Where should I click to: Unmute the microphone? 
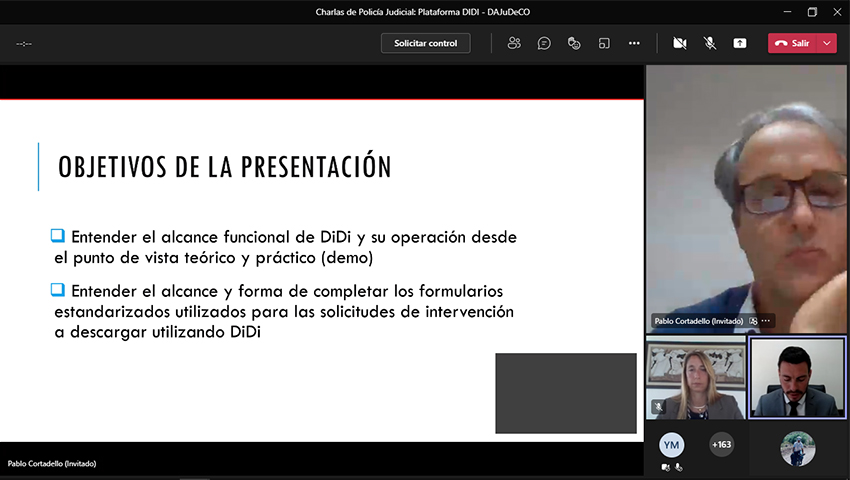click(710, 43)
